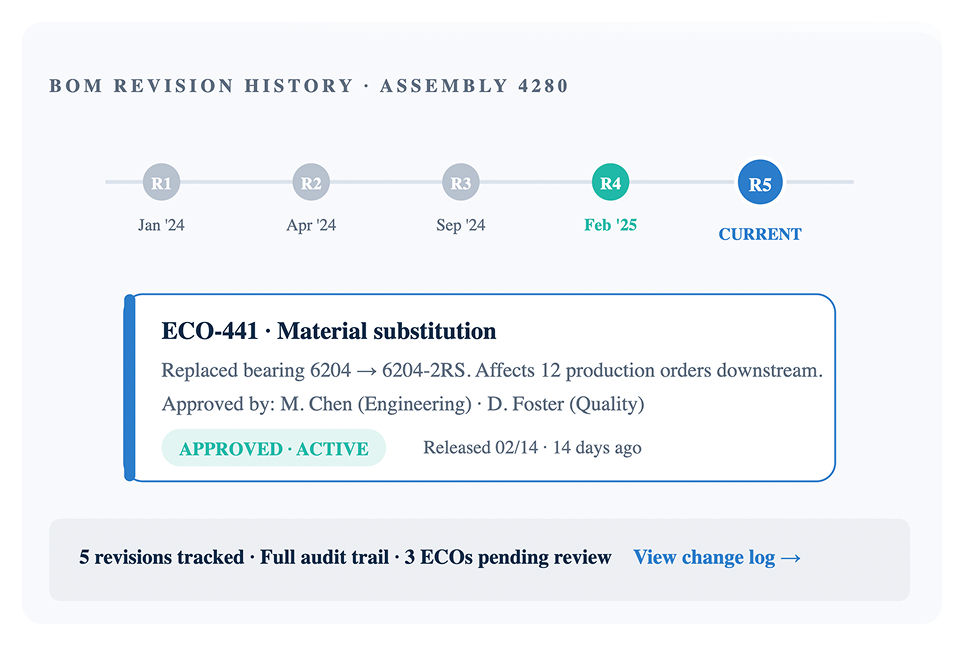Click the Released 02/14 timestamp text

click(532, 447)
